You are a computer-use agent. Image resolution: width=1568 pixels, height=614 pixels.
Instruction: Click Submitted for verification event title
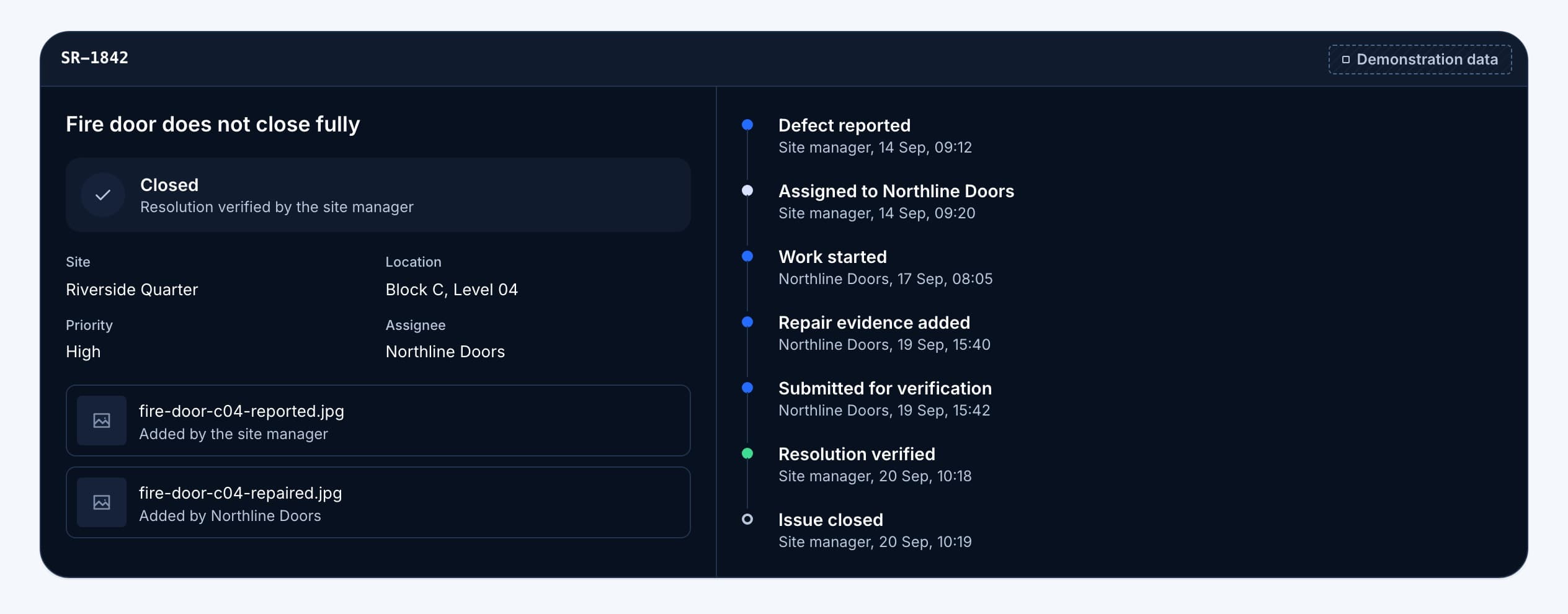(x=885, y=388)
